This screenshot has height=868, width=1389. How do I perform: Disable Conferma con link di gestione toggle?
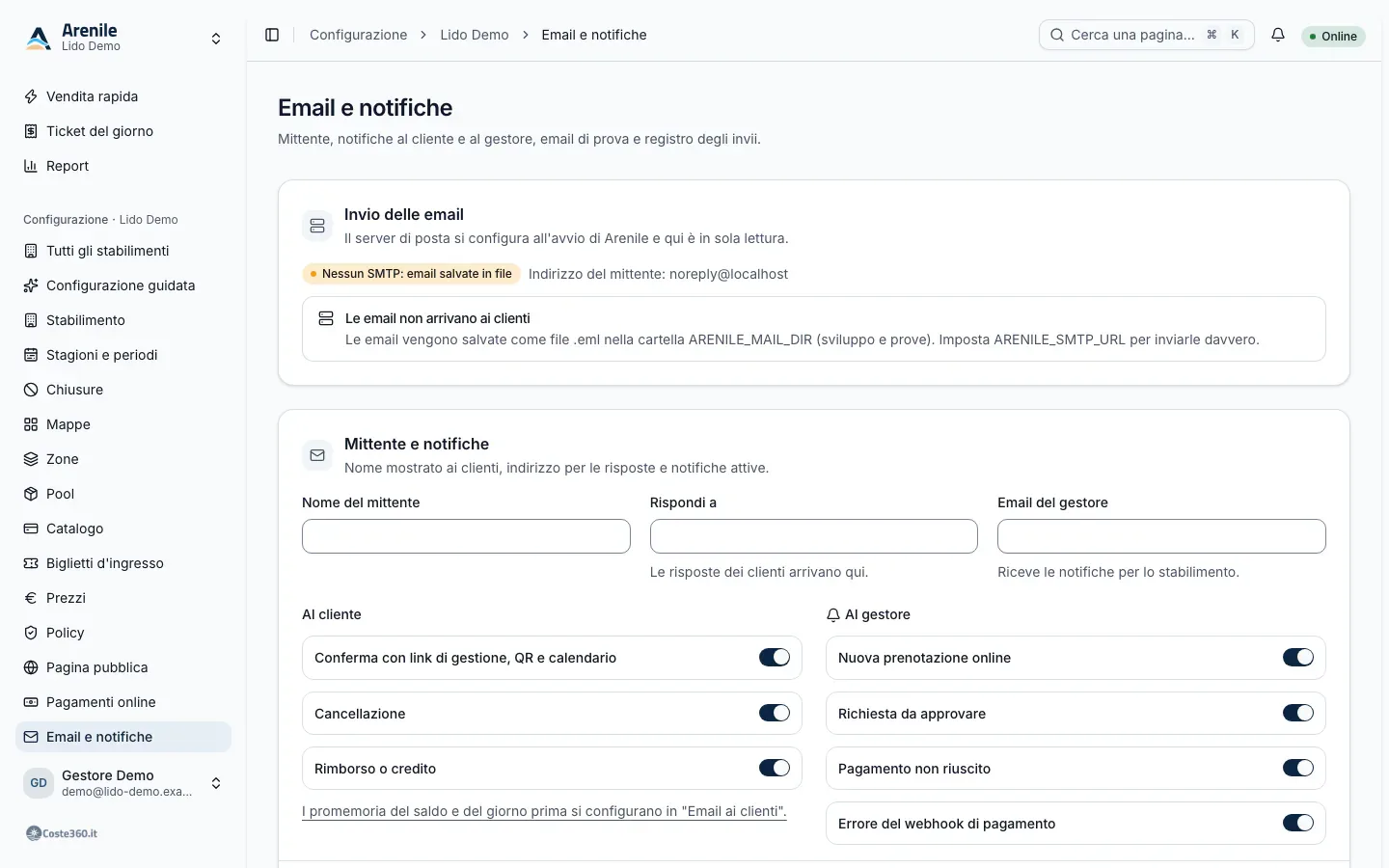(775, 658)
